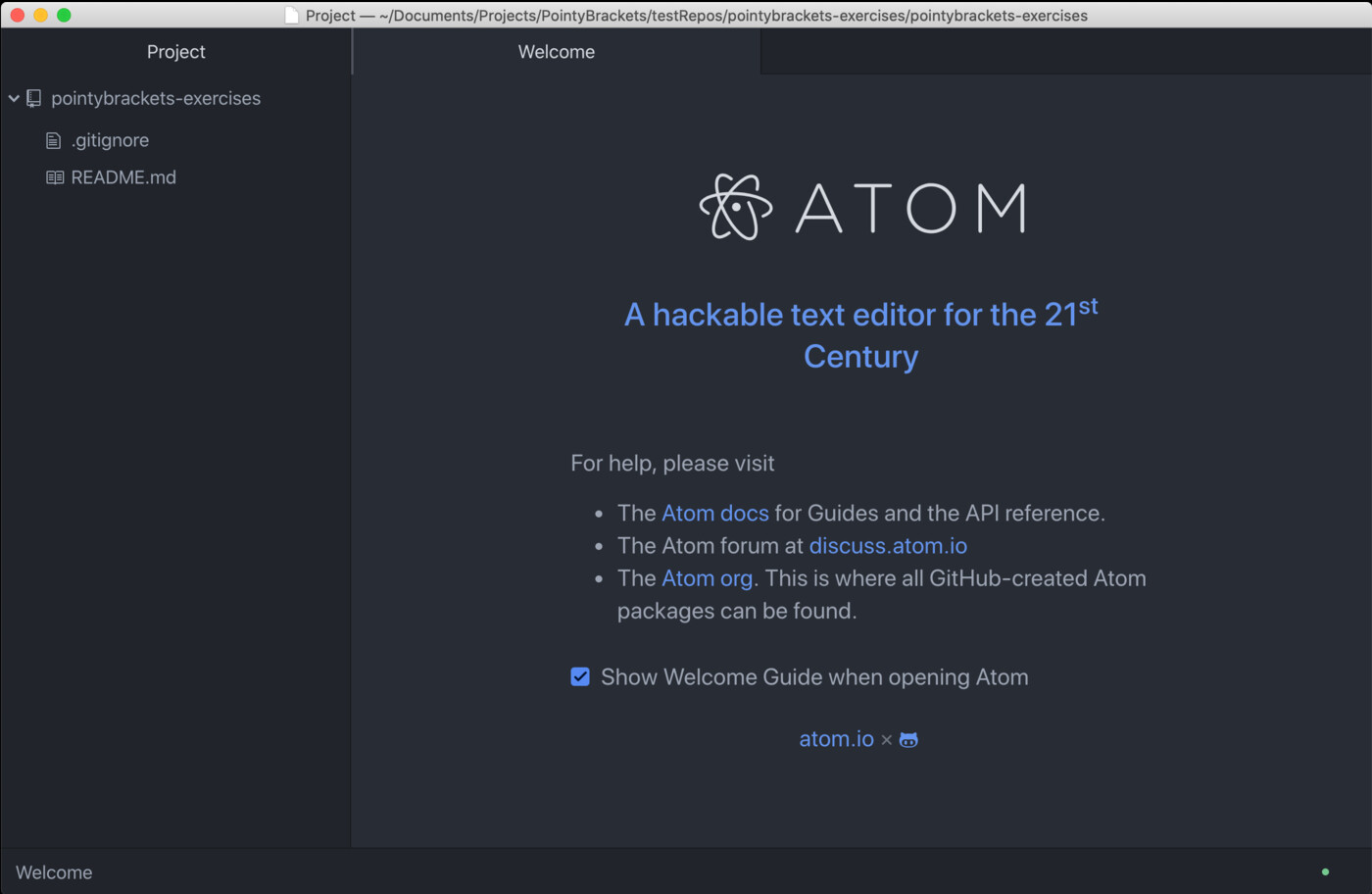1372x894 pixels.
Task: Click the window title path text
Action: (697, 15)
